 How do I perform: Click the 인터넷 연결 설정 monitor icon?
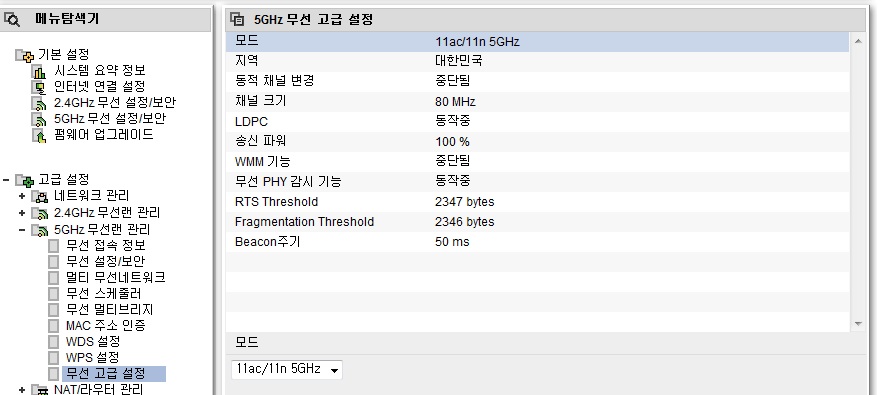coord(39,87)
